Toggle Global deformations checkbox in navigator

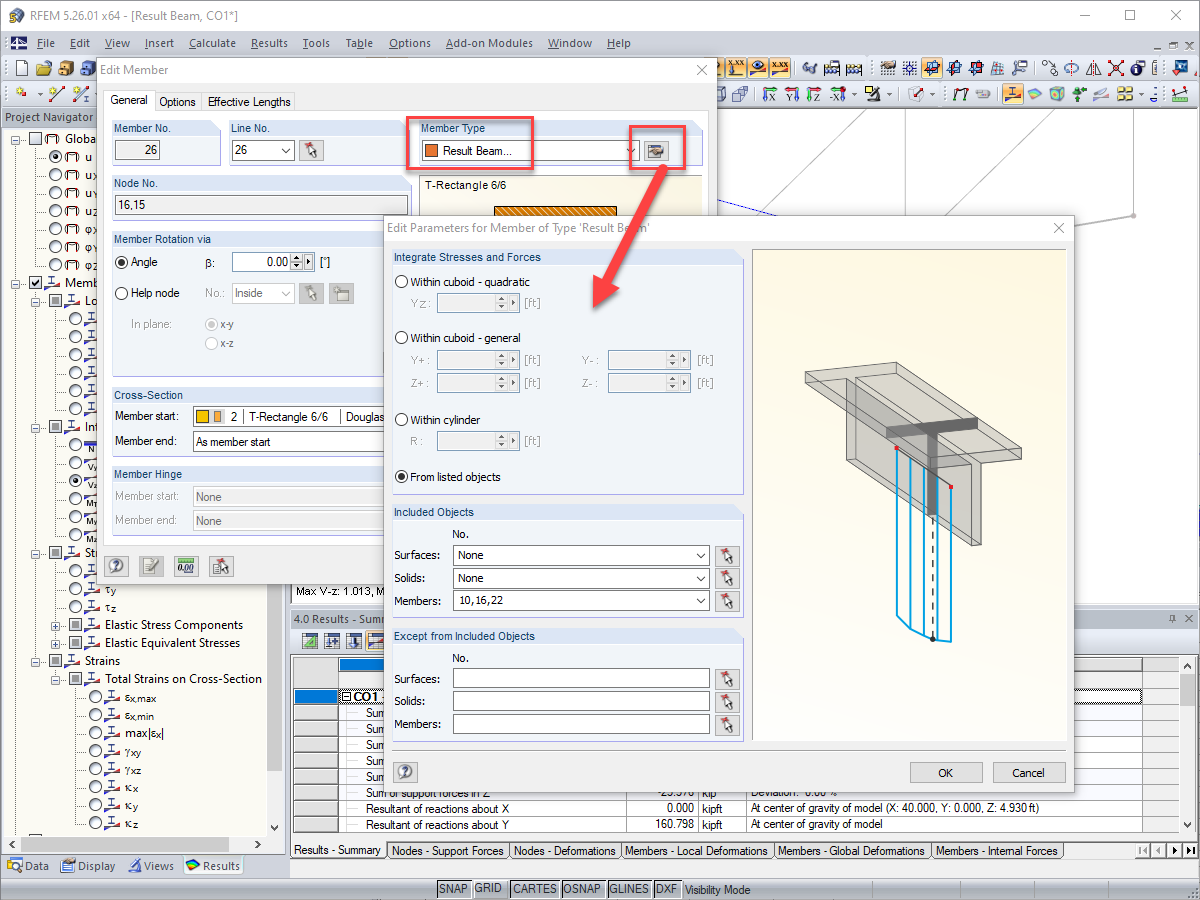36,139
